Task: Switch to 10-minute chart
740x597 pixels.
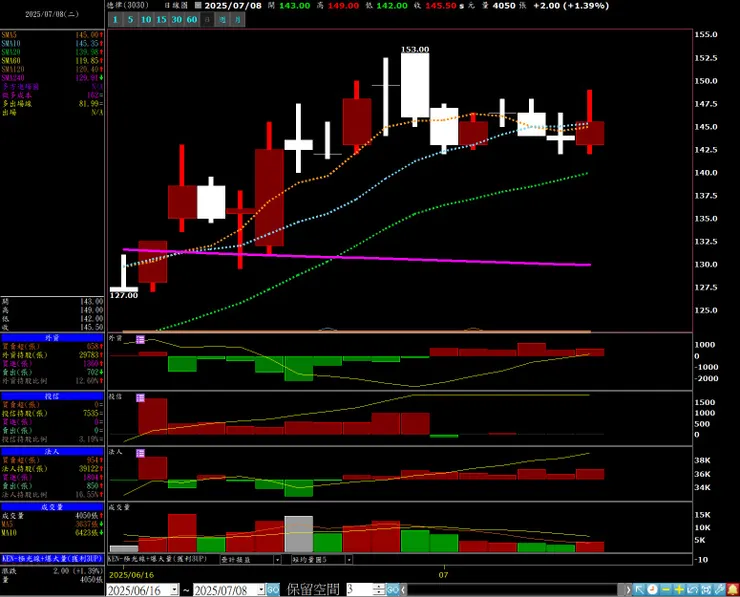Action: tap(146, 20)
